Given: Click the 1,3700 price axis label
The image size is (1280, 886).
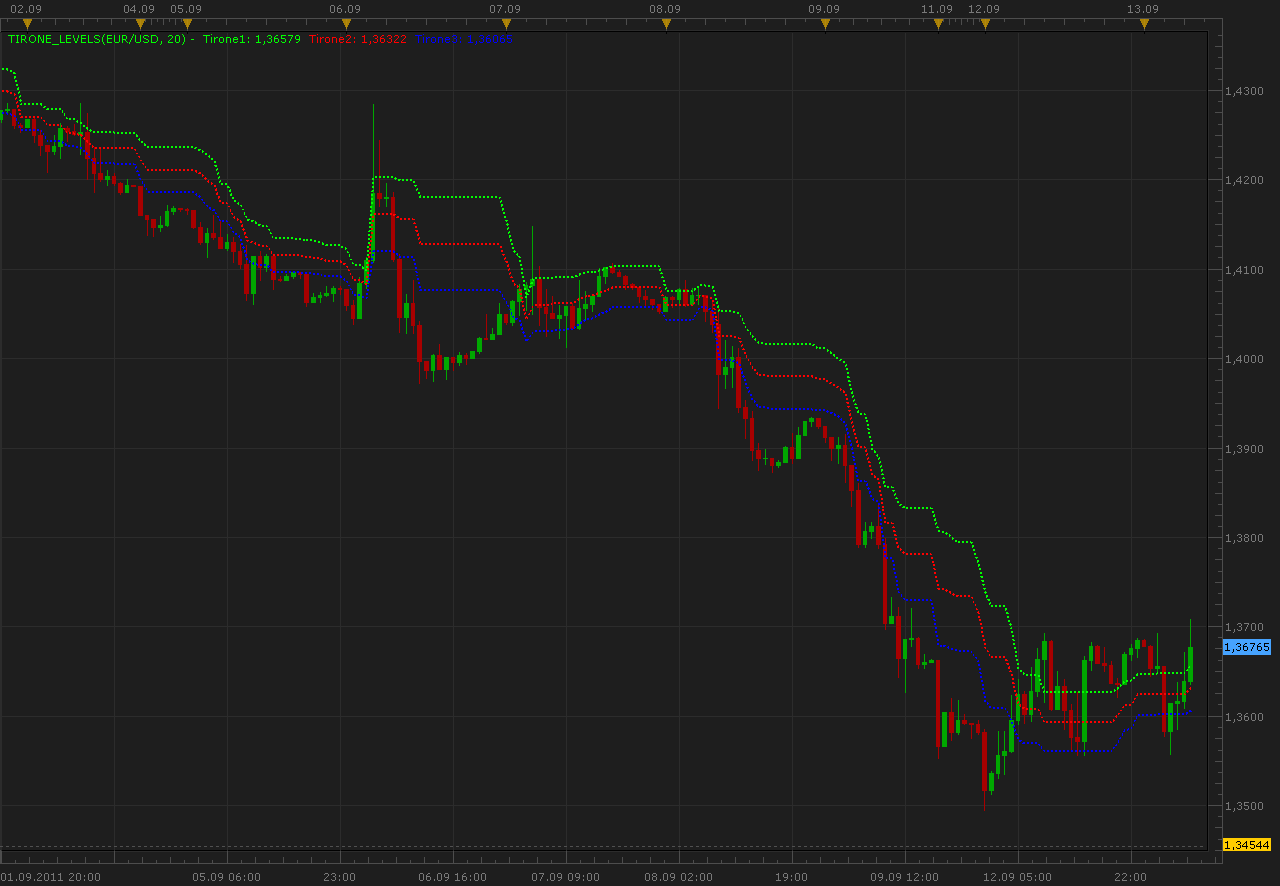Looking at the screenshot, I should coord(1244,627).
